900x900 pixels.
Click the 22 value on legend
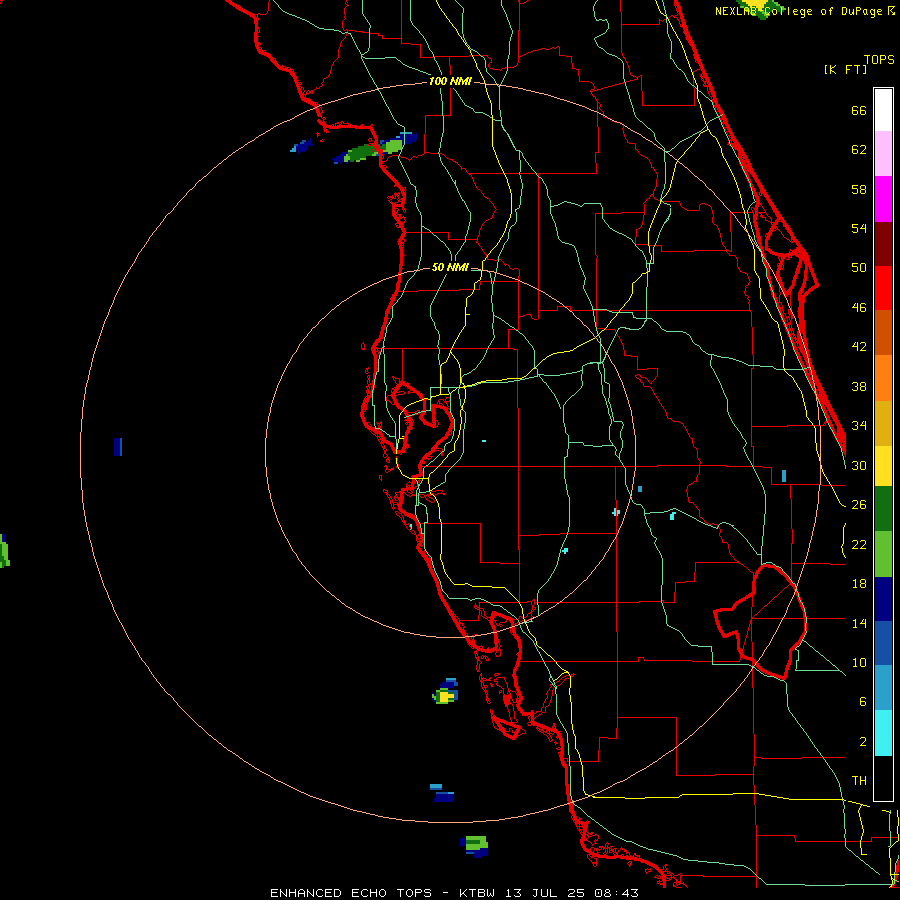point(859,544)
